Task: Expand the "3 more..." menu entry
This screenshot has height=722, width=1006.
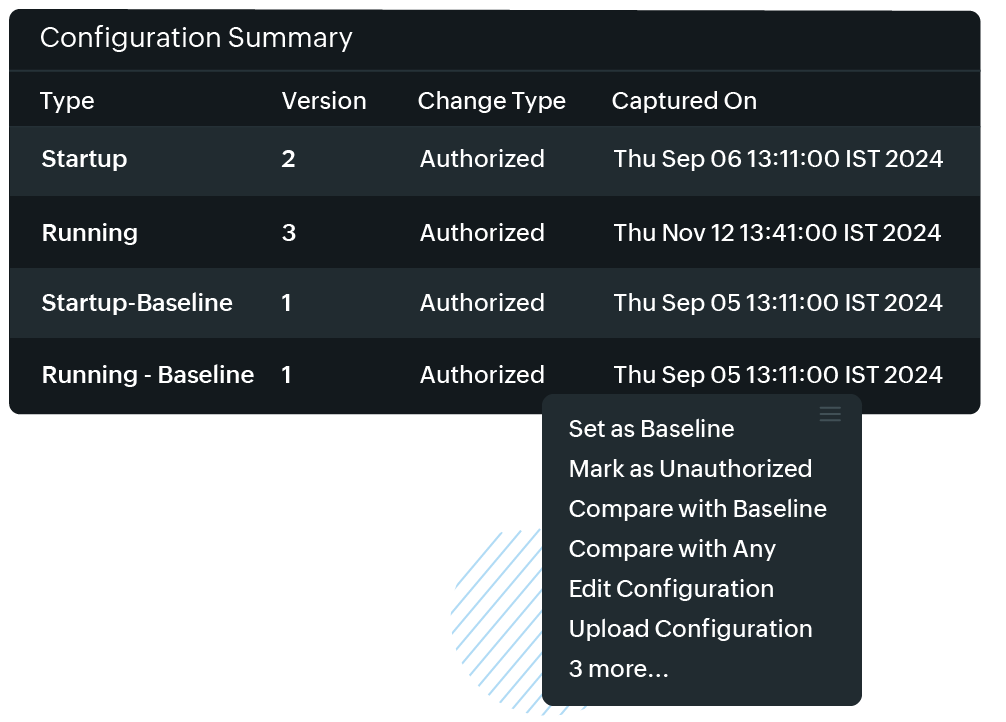Action: [x=618, y=668]
